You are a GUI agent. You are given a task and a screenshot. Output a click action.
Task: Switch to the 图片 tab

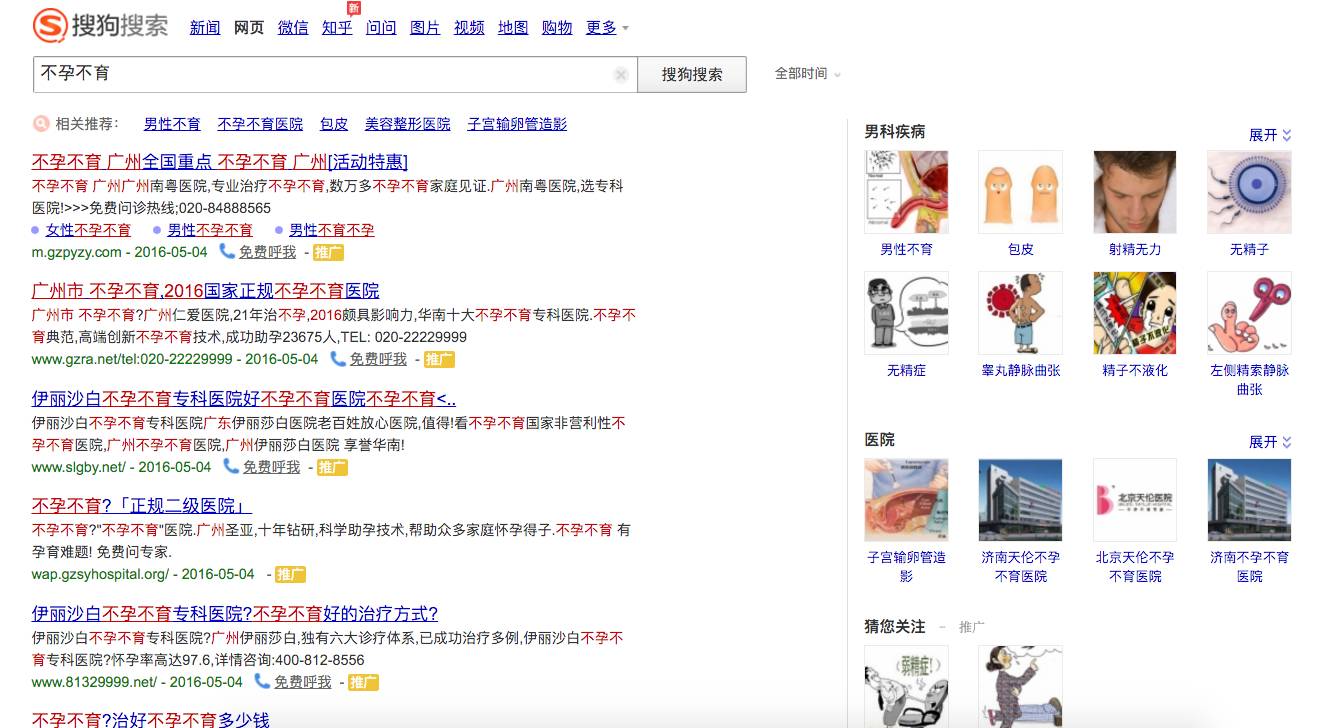coord(425,28)
